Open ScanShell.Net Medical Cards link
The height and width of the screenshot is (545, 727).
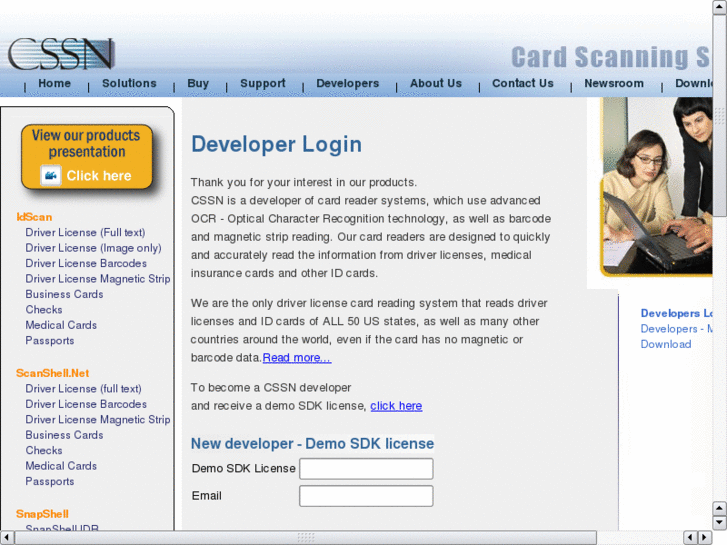coord(61,466)
